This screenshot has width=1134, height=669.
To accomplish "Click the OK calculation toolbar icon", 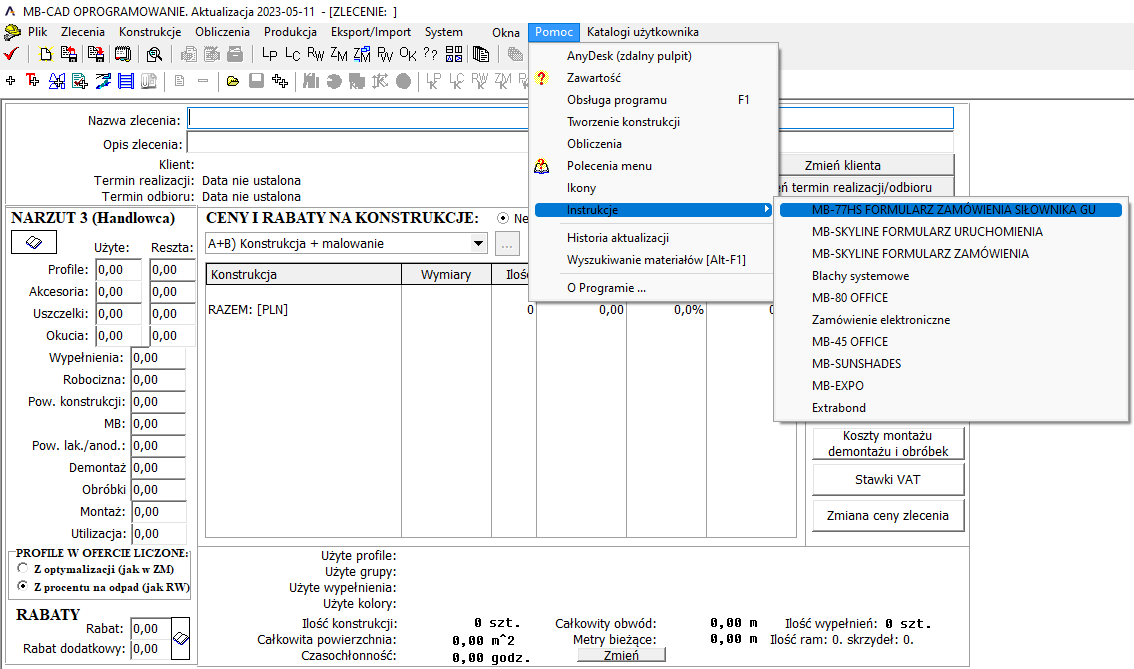I will click(408, 54).
